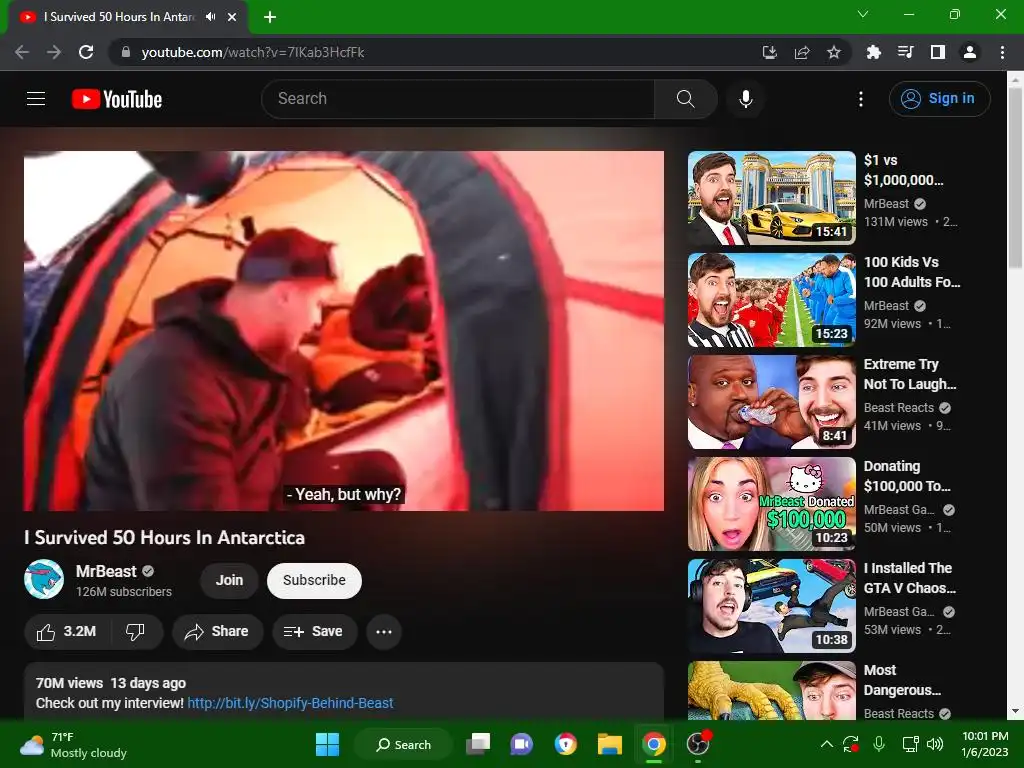
Task: Open the Windows Start menu
Action: click(327, 744)
